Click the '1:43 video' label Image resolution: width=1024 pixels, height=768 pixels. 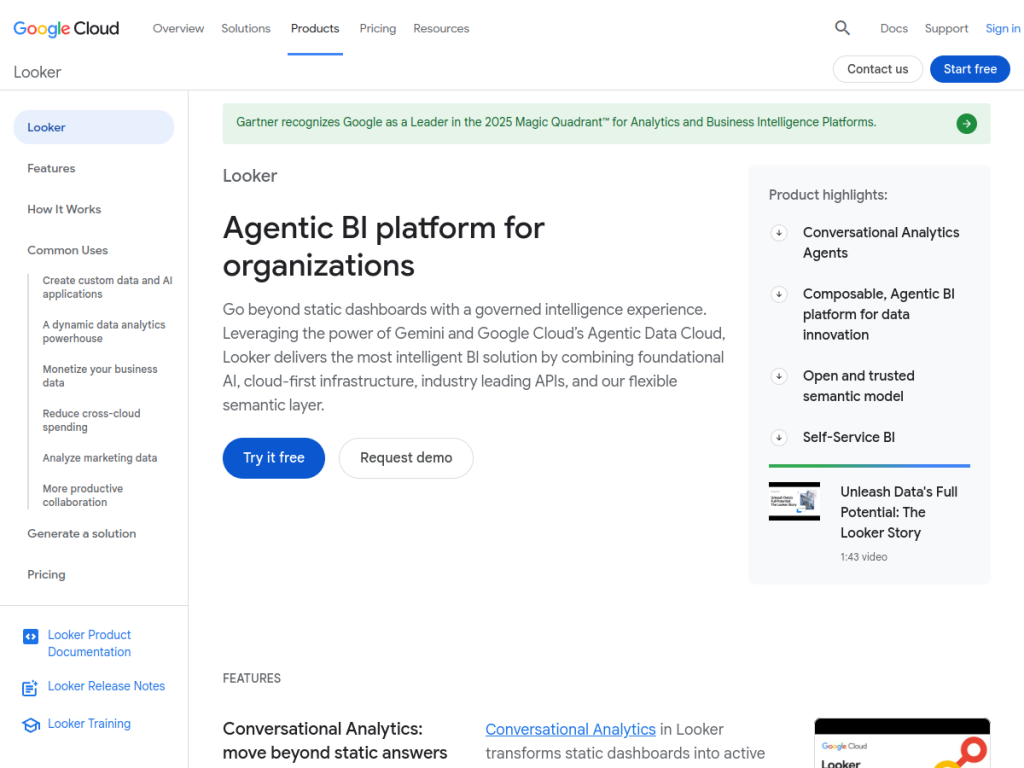pyautogui.click(x=863, y=557)
